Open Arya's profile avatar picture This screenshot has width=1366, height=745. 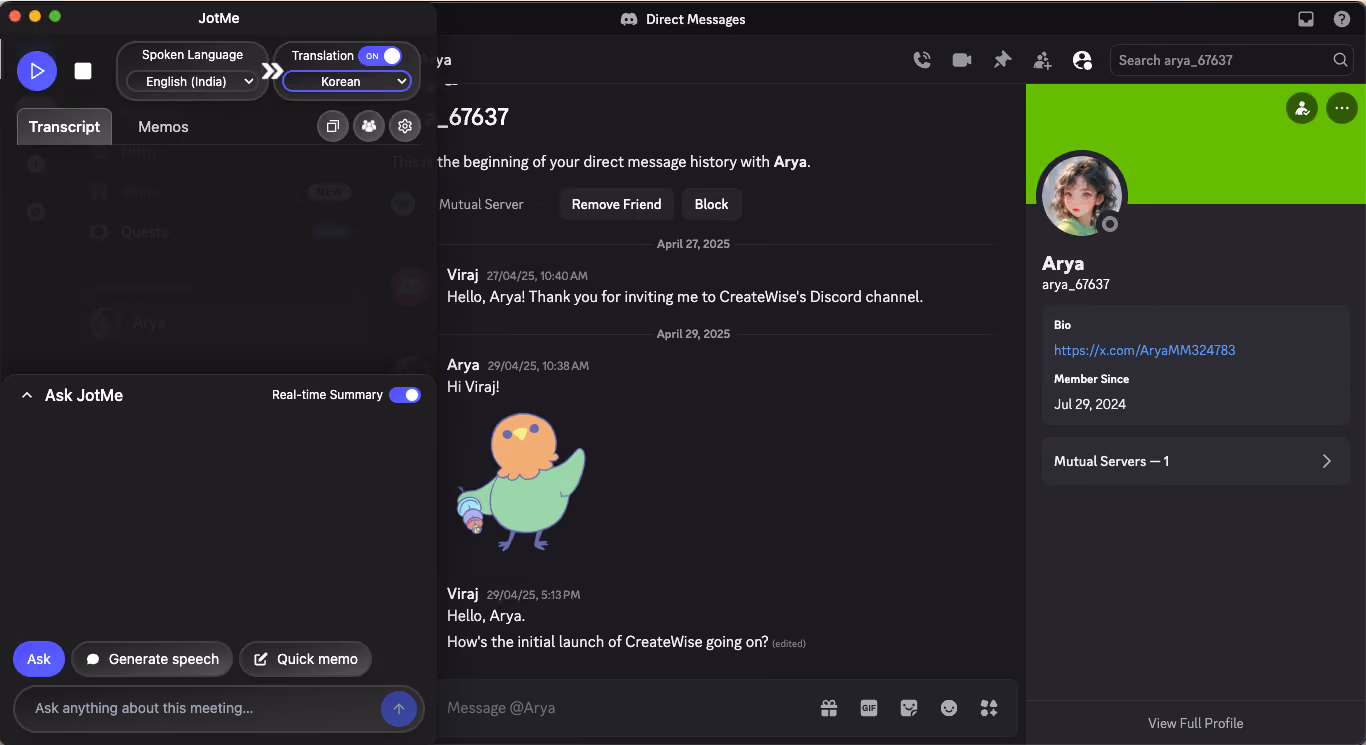tap(1082, 196)
